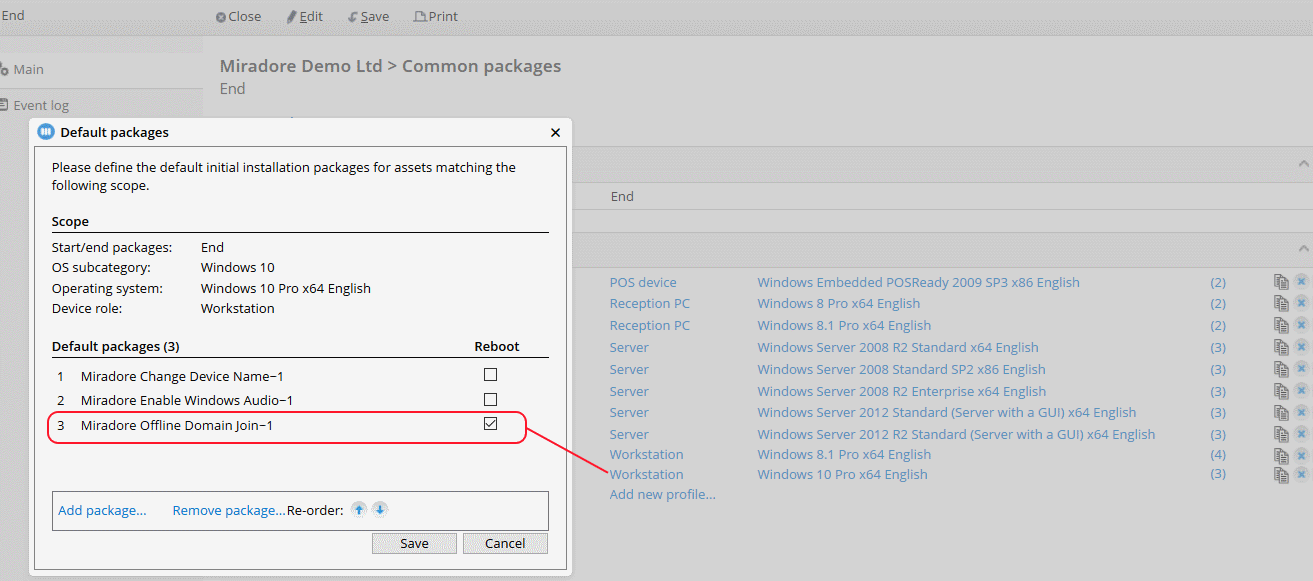Click the (2) count in POS device row
The image size is (1313, 581).
pos(1218,282)
